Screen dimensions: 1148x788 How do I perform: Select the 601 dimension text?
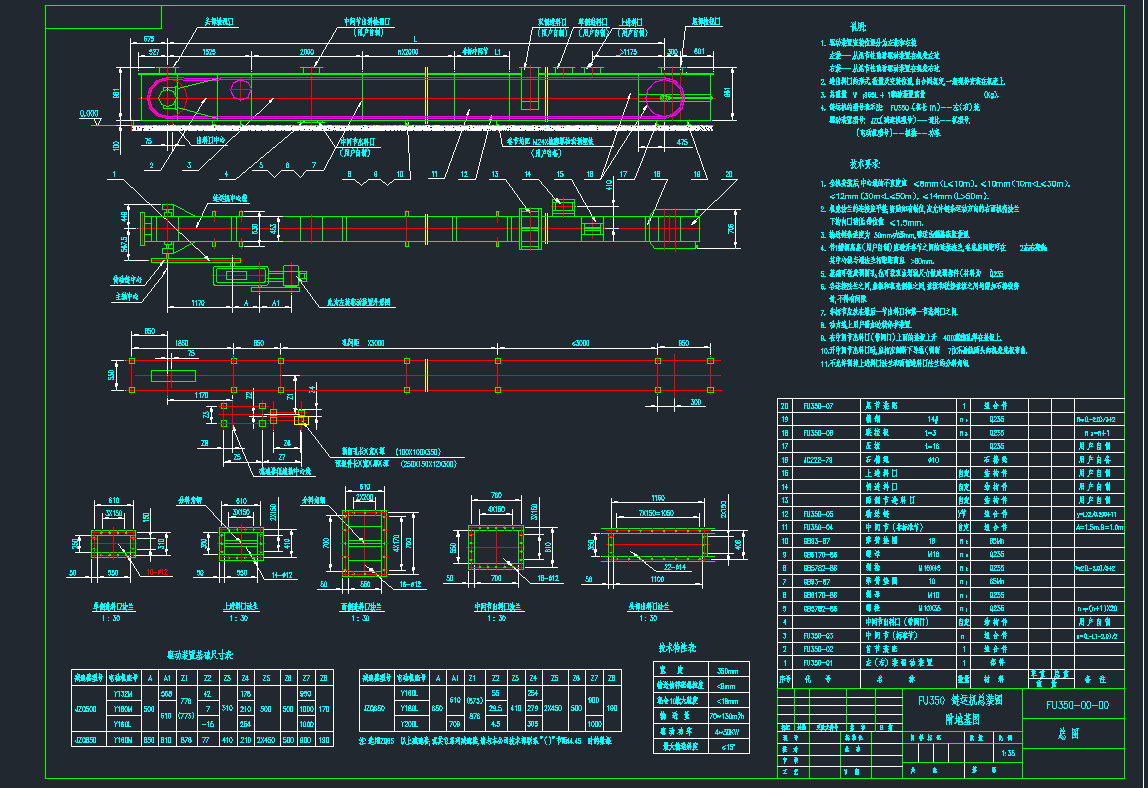[698, 52]
